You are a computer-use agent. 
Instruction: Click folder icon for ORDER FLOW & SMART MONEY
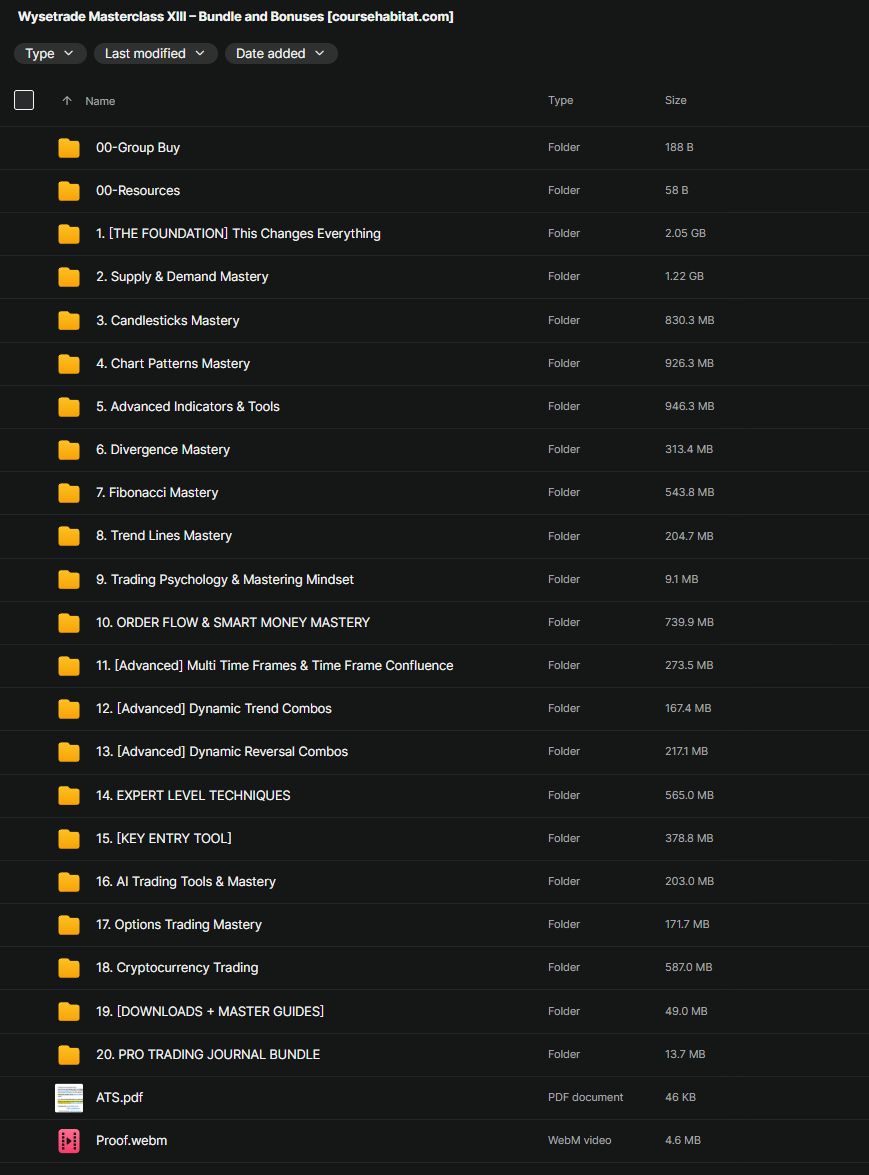point(69,623)
